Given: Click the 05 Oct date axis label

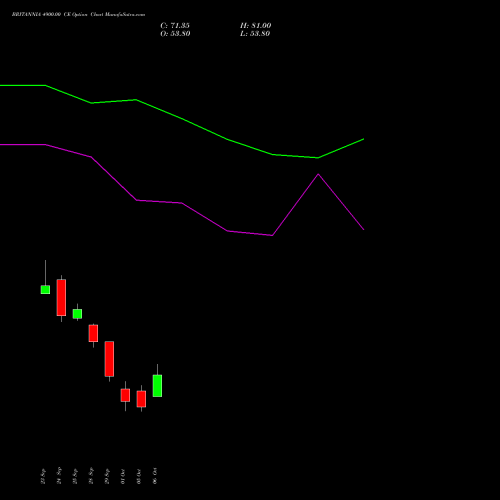Looking at the screenshot, I should [x=139, y=476].
